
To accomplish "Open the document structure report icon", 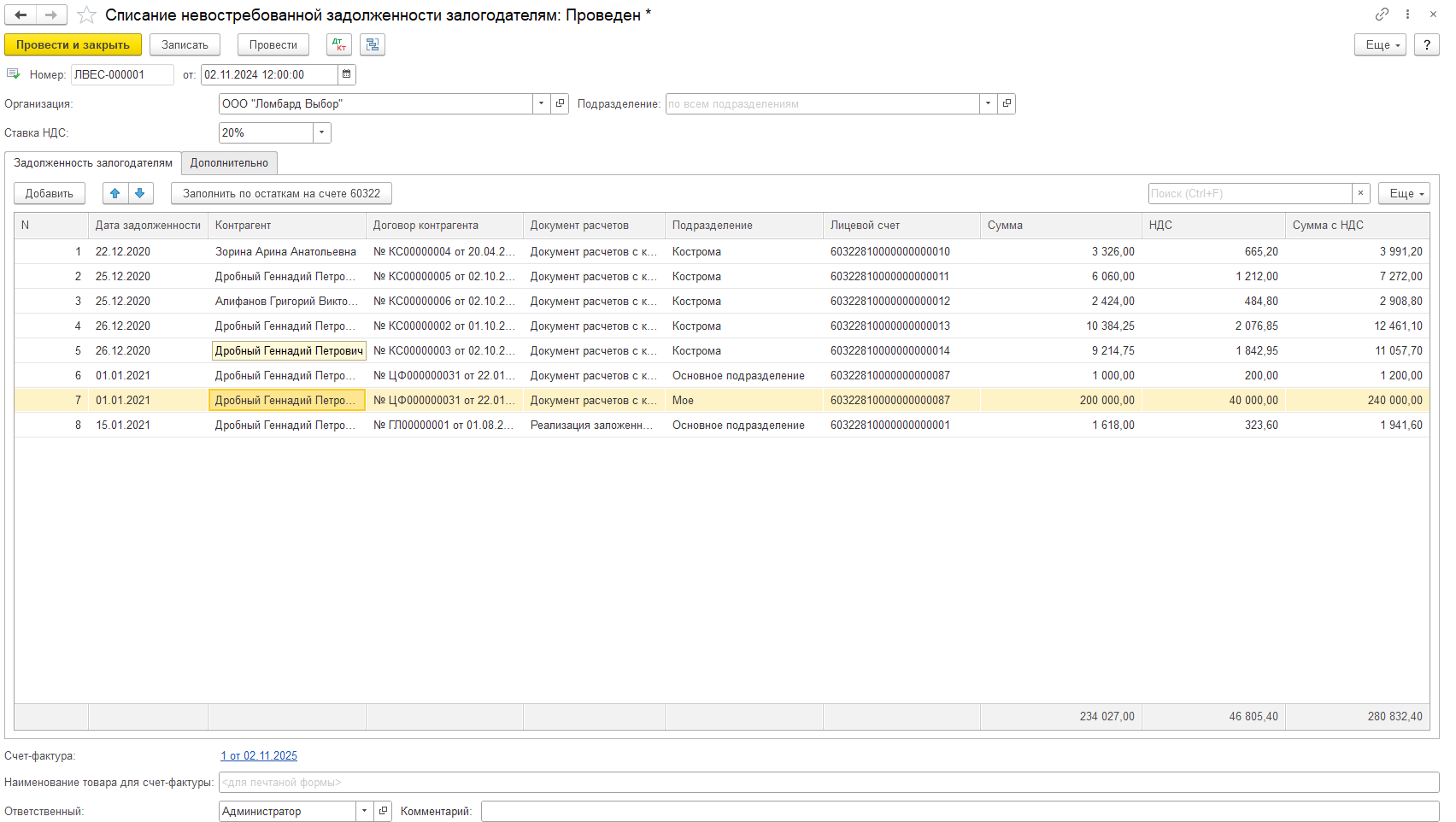I will pyautogui.click(x=373, y=45).
